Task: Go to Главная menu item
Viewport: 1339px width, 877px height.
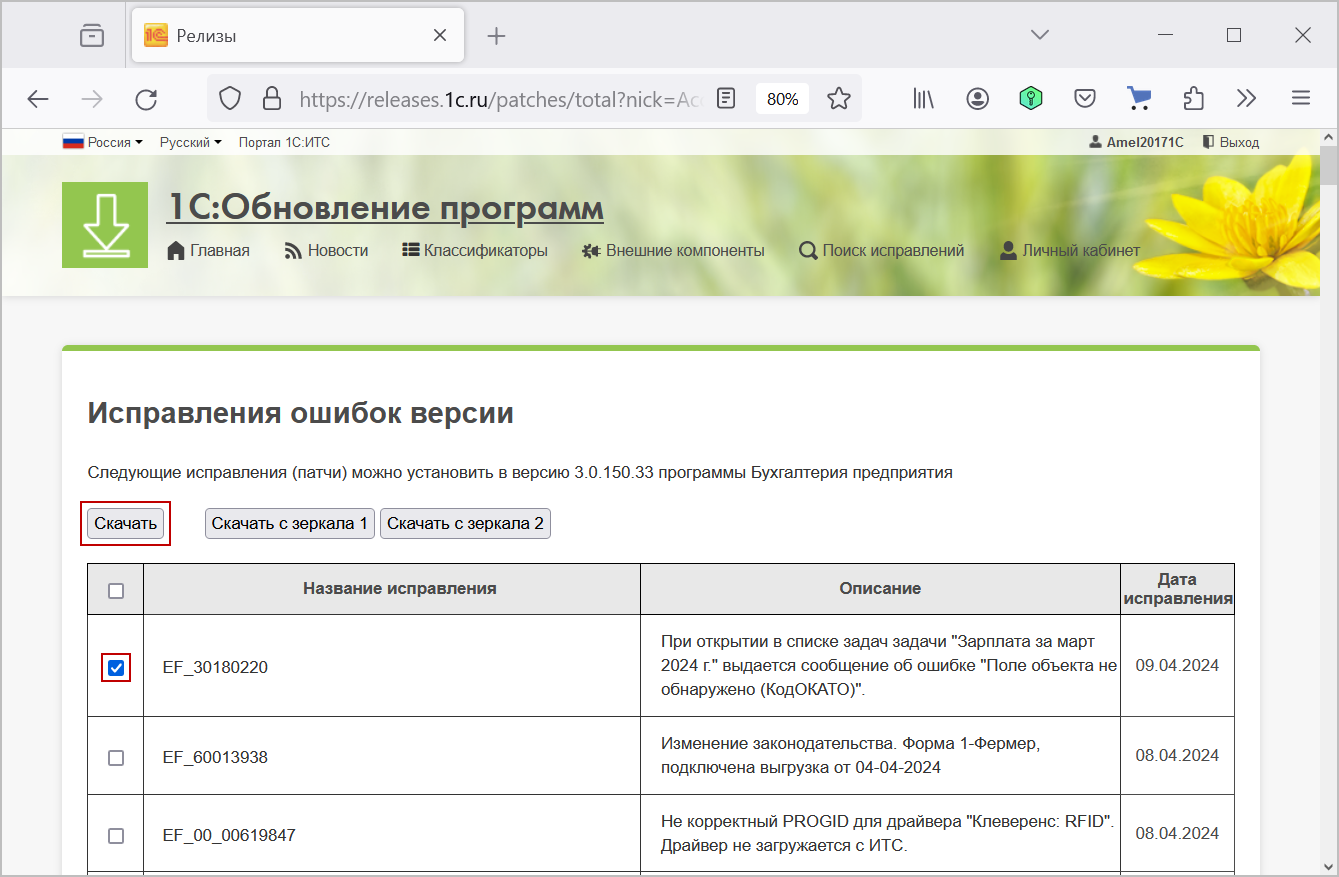Action: [208, 251]
